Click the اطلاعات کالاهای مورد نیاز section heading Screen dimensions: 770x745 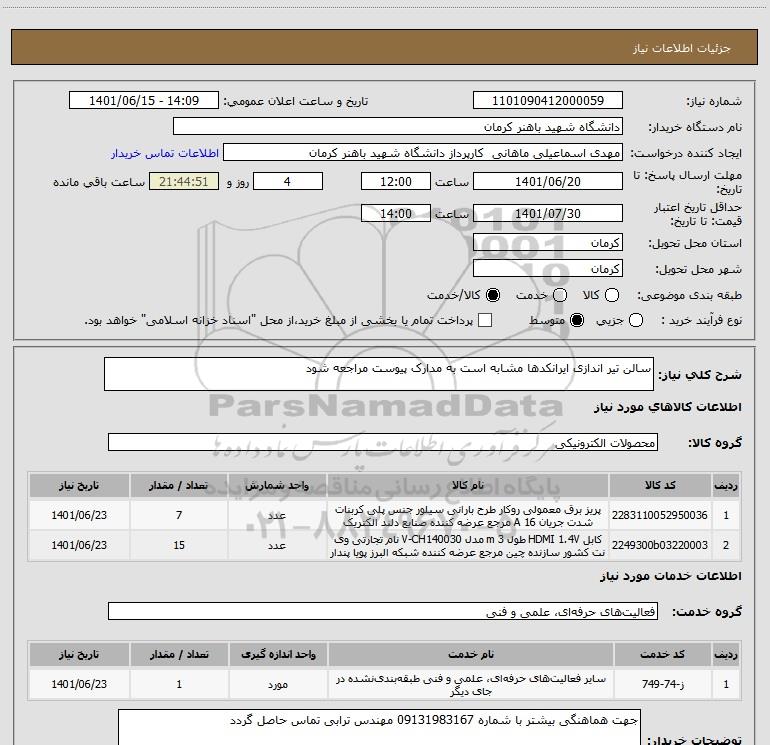tap(667, 407)
